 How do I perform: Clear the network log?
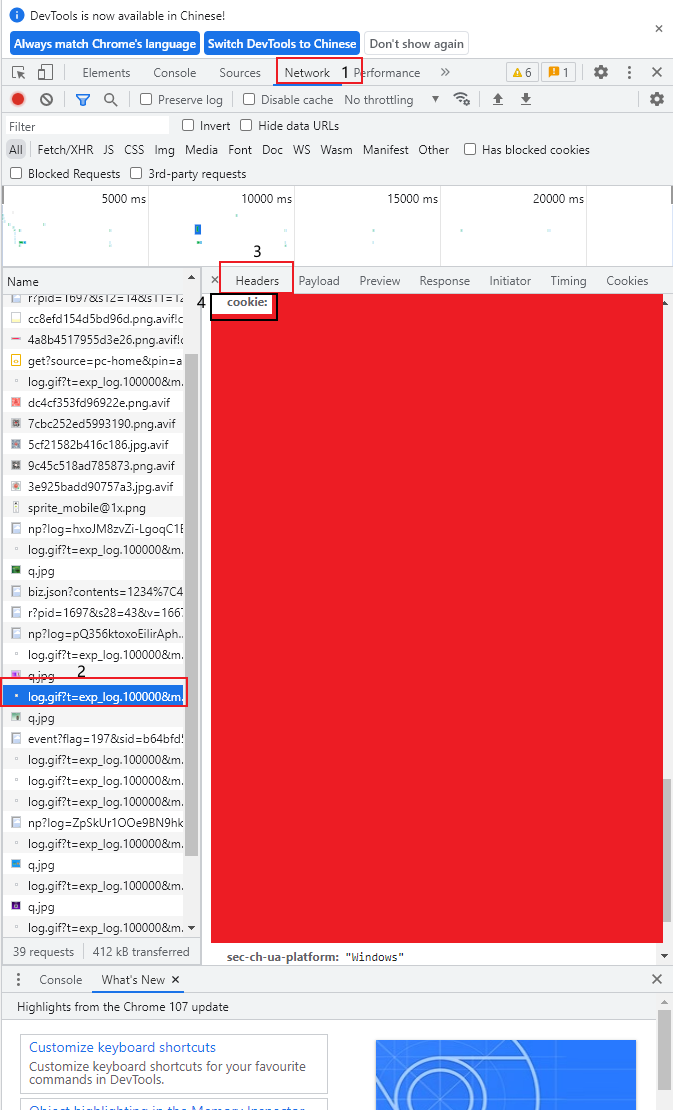46,100
